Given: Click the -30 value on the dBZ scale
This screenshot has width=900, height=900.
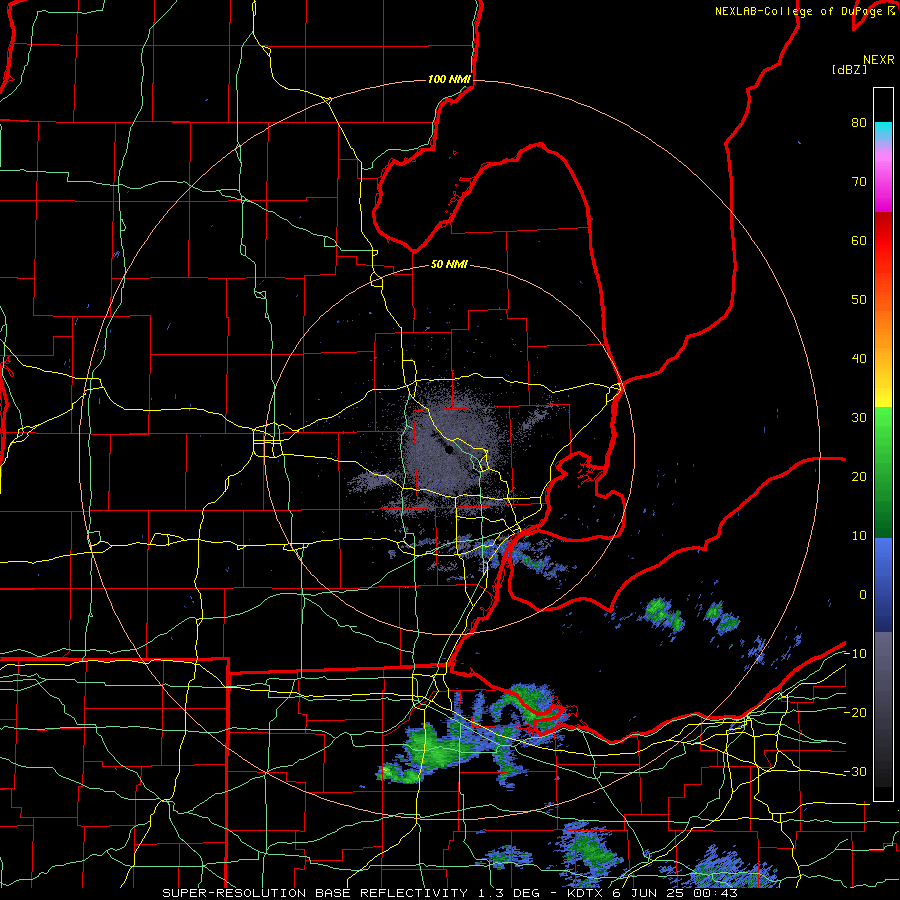Looking at the screenshot, I should [855, 772].
